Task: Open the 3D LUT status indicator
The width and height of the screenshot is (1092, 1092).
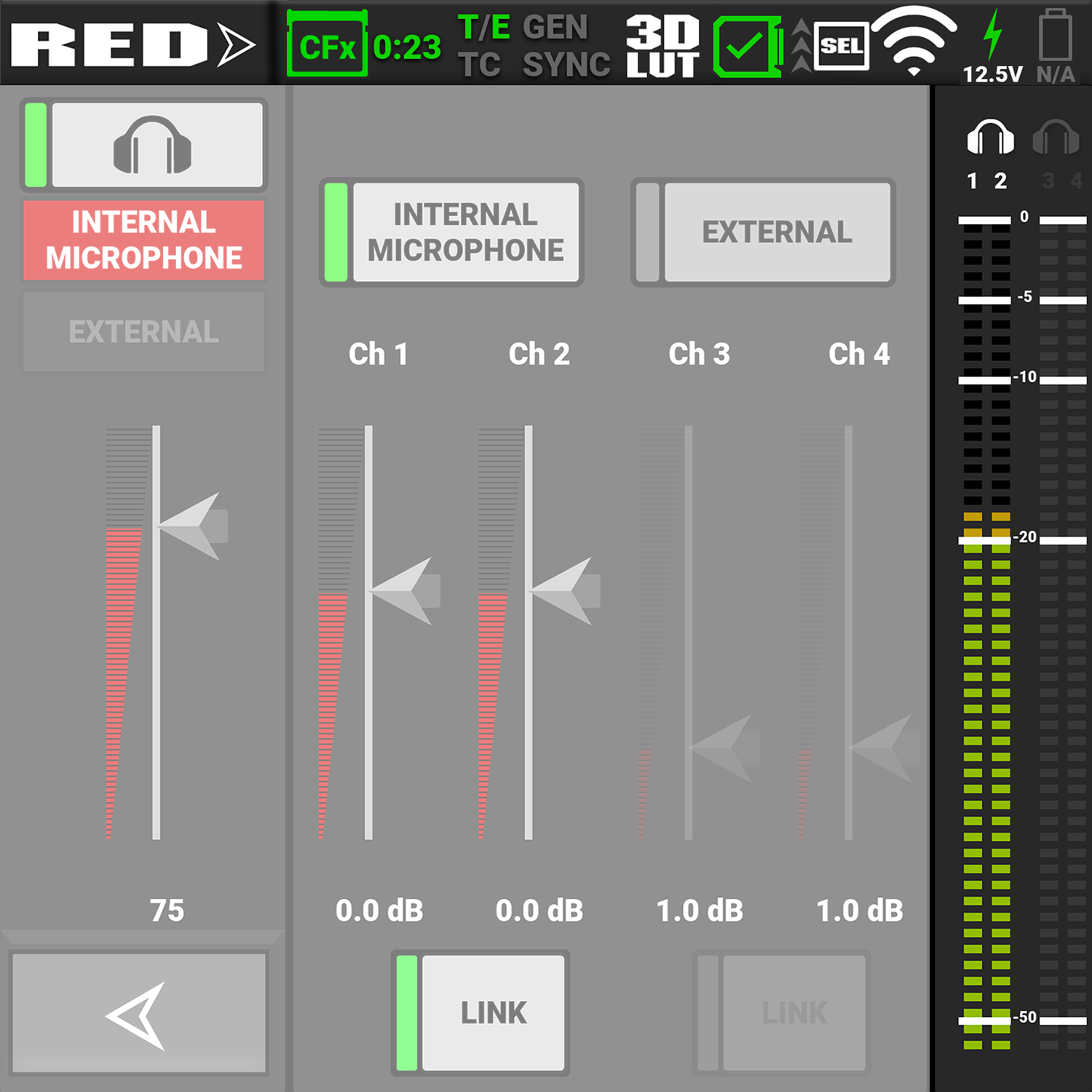Action: click(662, 46)
